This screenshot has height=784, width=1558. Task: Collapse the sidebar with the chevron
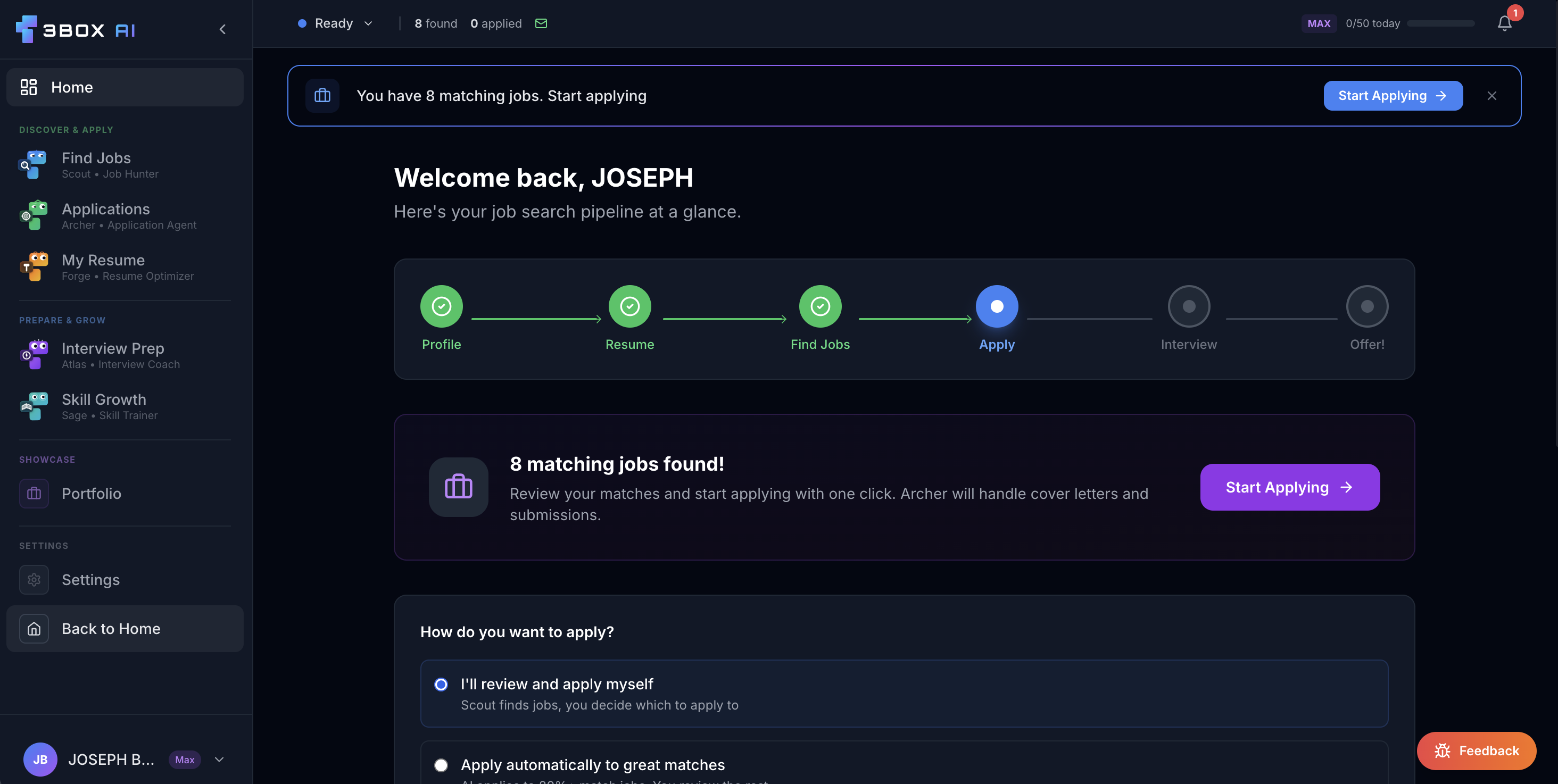coord(222,29)
